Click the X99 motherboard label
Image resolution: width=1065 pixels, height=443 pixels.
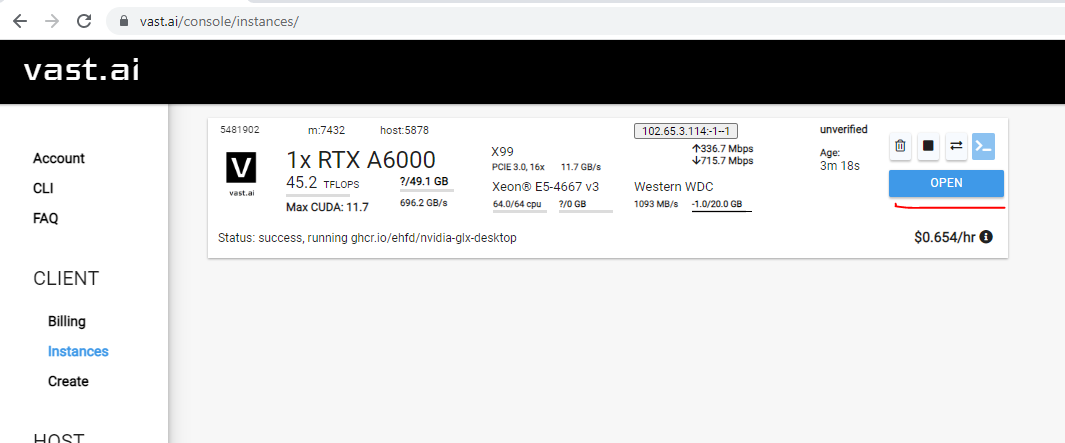pos(502,151)
